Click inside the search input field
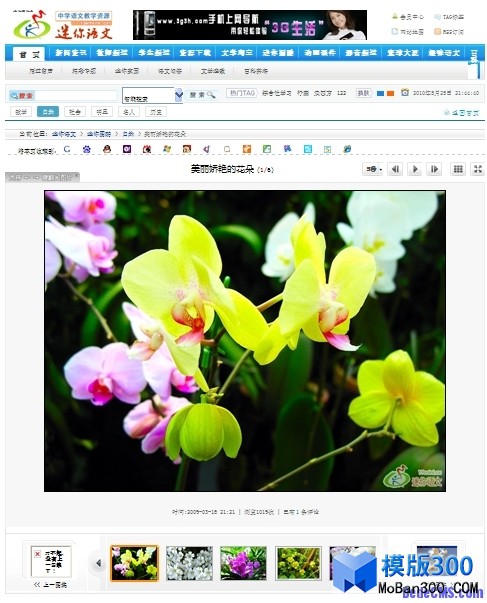Viewport: 487px width, 603px height. pyautogui.click(x=76, y=95)
